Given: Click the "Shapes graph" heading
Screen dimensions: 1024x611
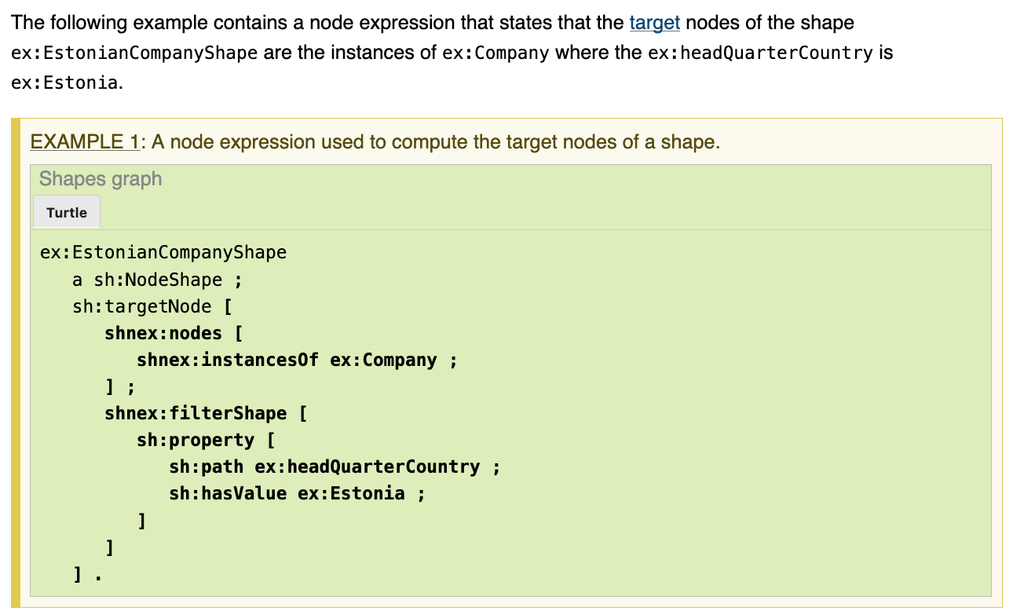Looking at the screenshot, I should [x=100, y=179].
